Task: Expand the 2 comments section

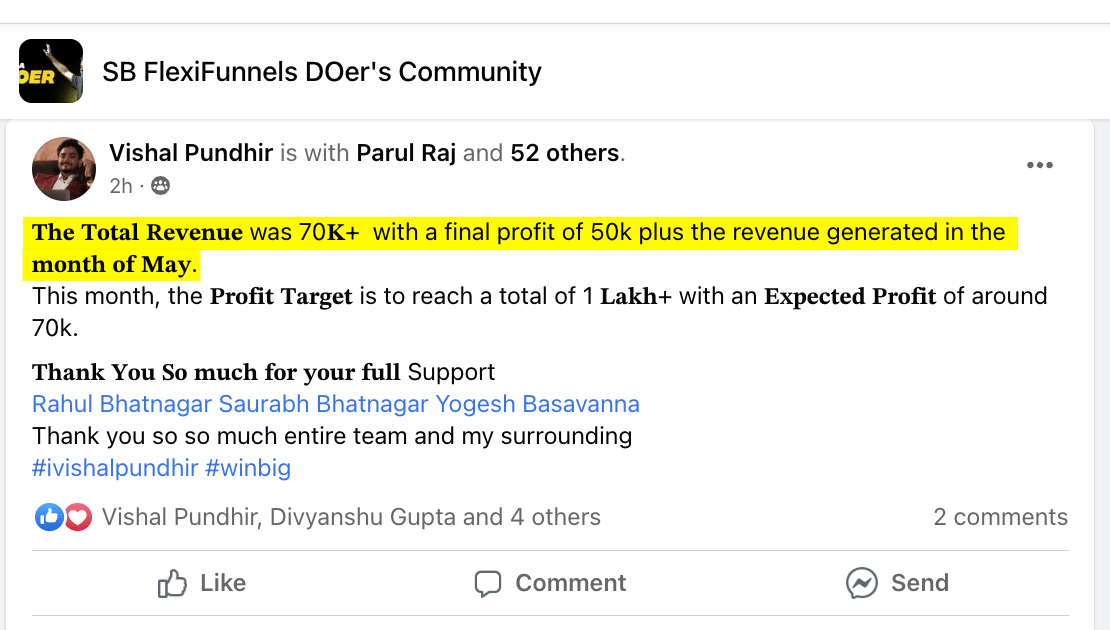Action: (1000, 517)
